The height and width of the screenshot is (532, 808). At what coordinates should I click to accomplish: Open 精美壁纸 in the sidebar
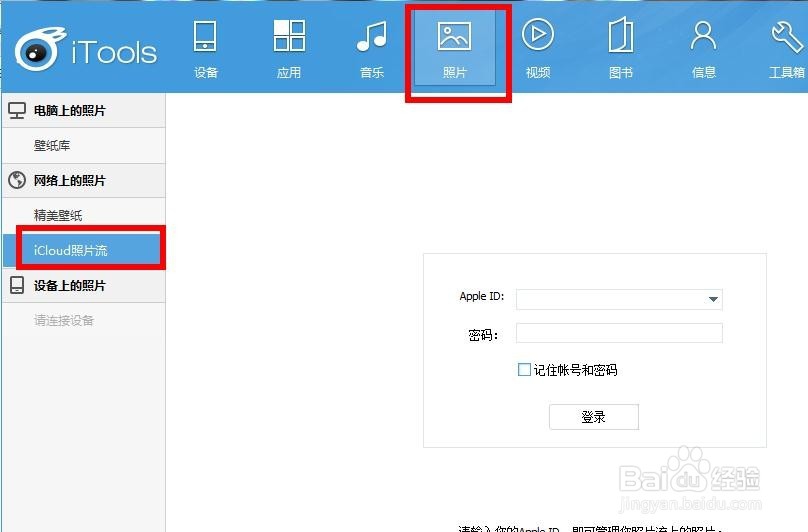click(x=84, y=215)
